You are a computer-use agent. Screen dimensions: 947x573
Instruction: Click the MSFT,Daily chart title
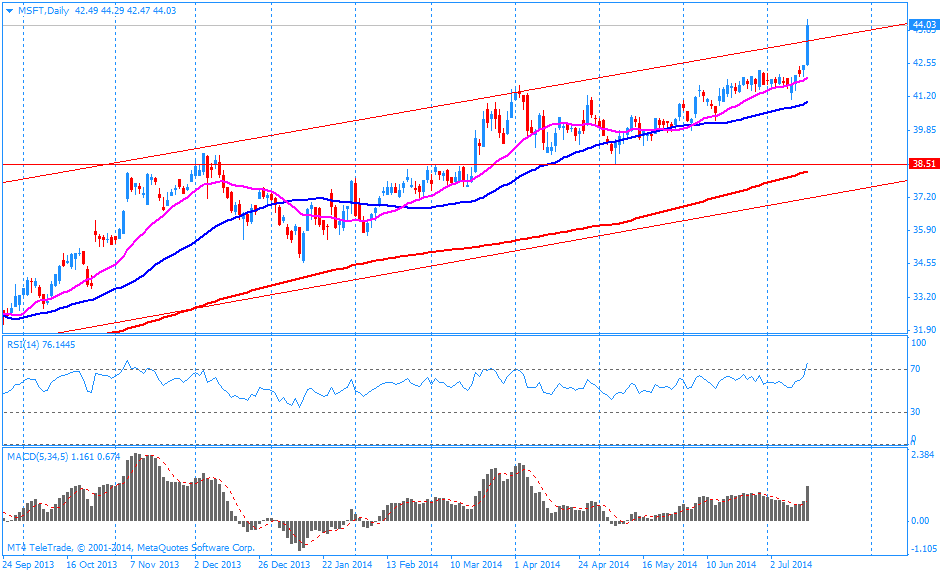[x=44, y=10]
